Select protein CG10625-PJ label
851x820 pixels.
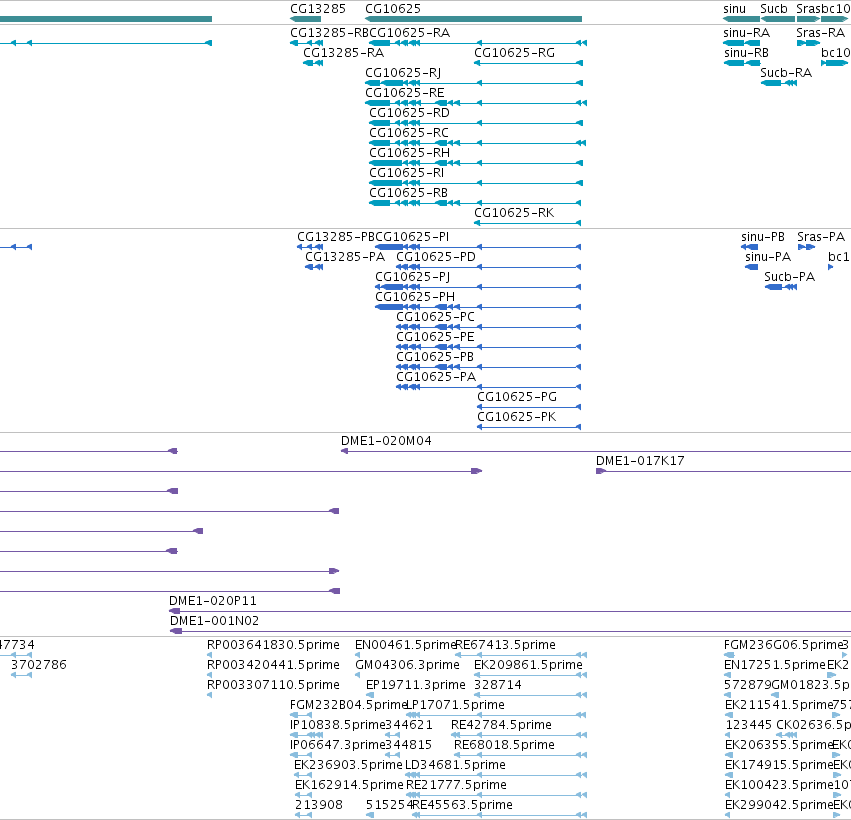pyautogui.click(x=412, y=277)
